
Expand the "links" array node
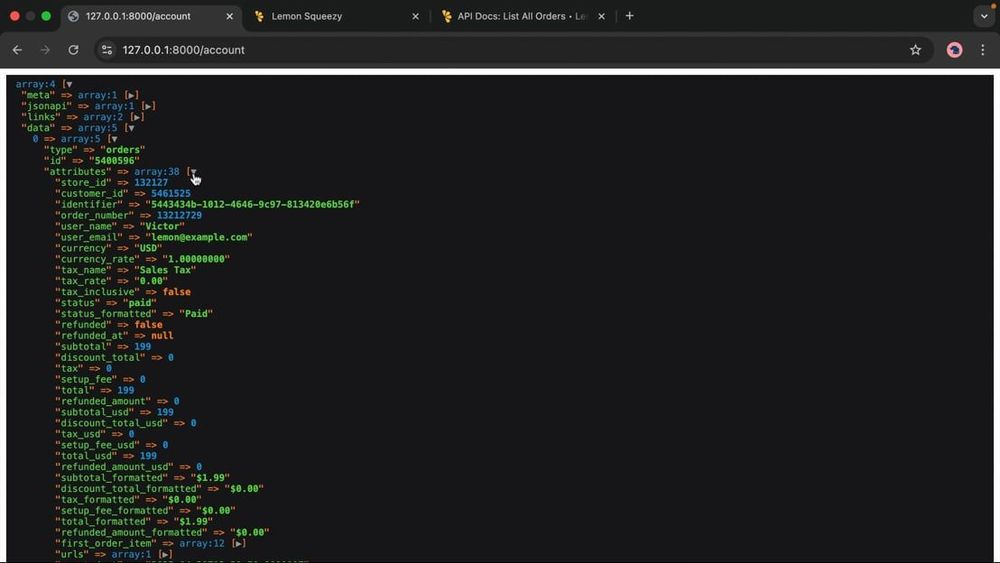point(136,117)
